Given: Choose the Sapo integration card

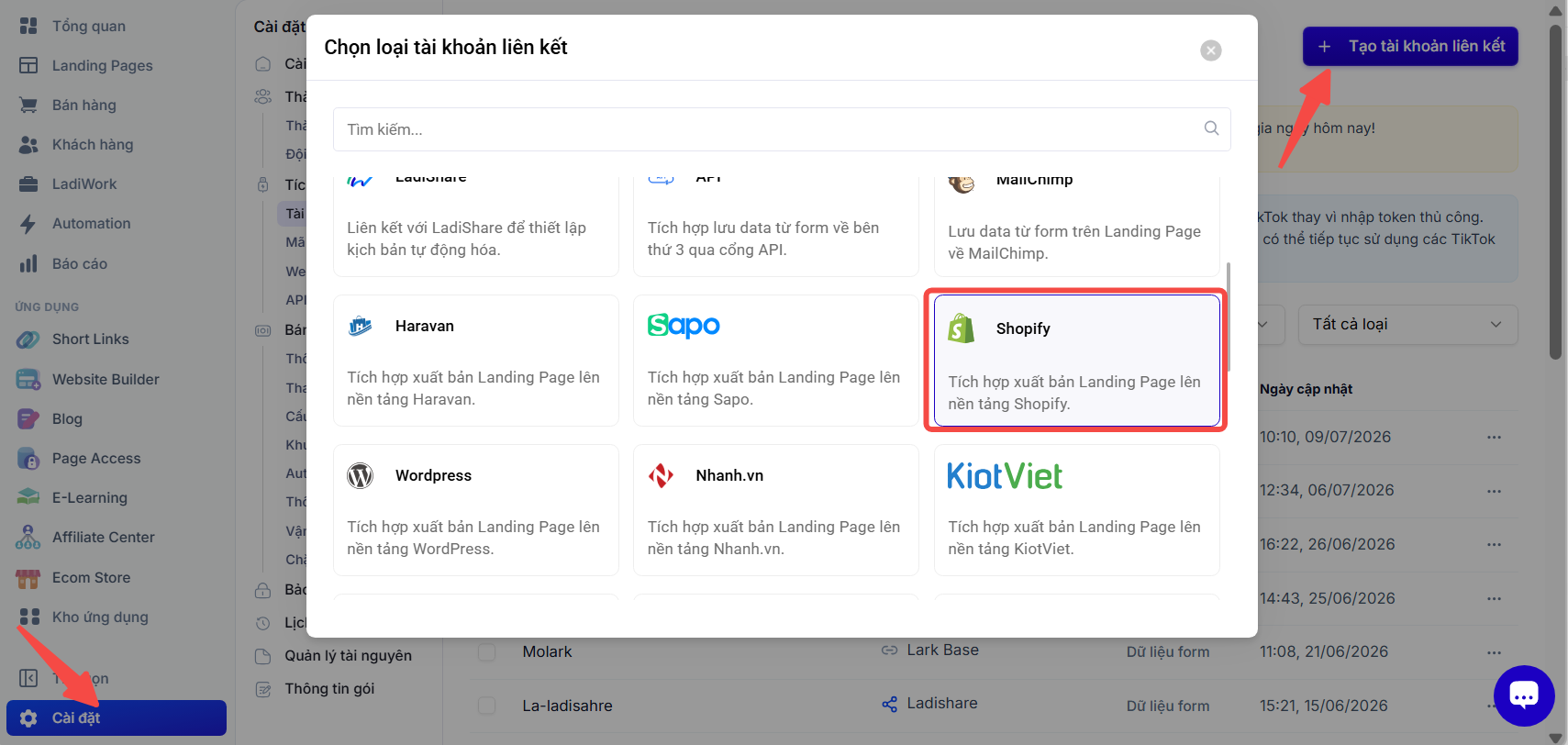Looking at the screenshot, I should click(776, 361).
